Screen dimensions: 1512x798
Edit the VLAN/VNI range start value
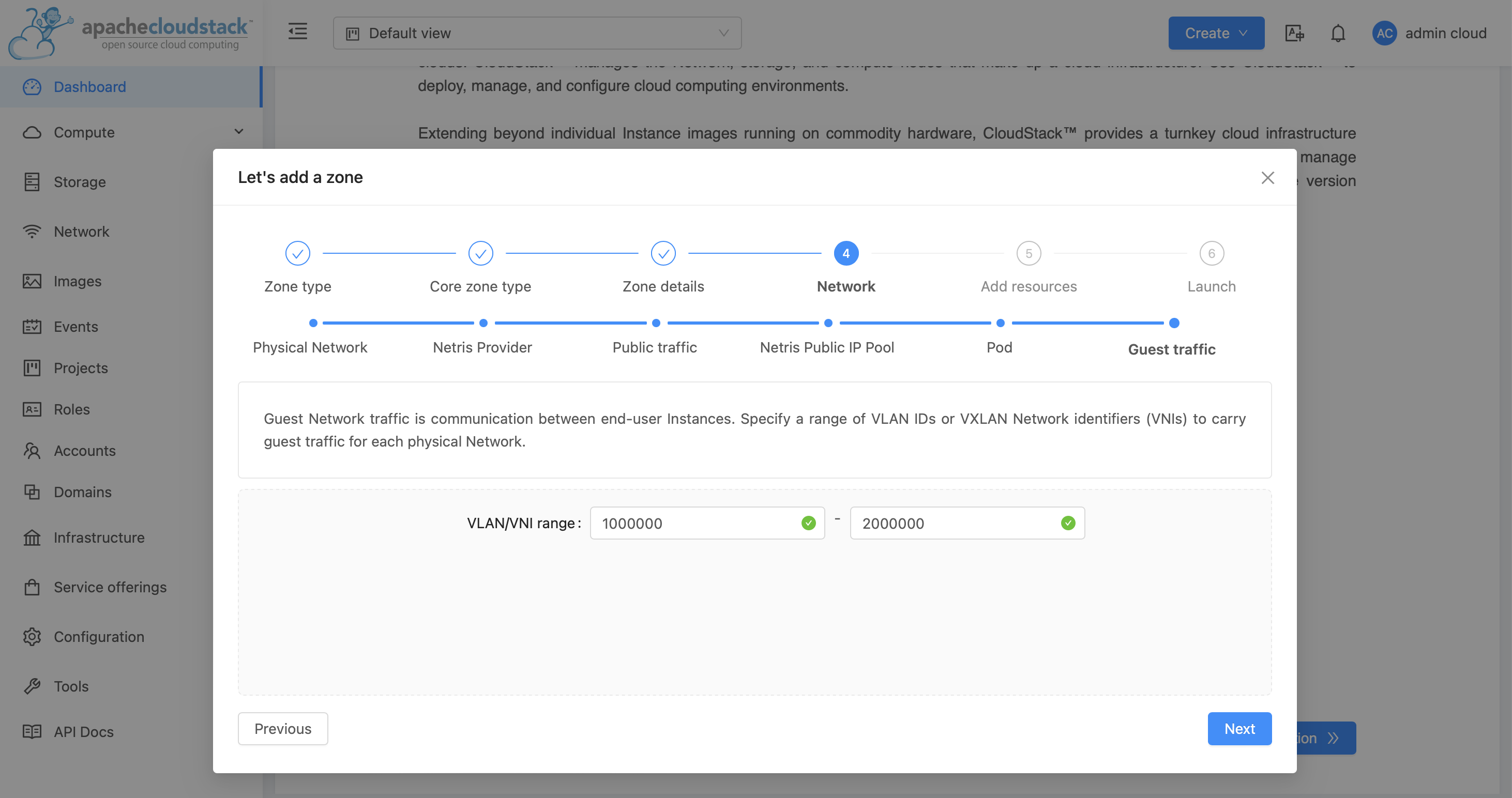692,523
